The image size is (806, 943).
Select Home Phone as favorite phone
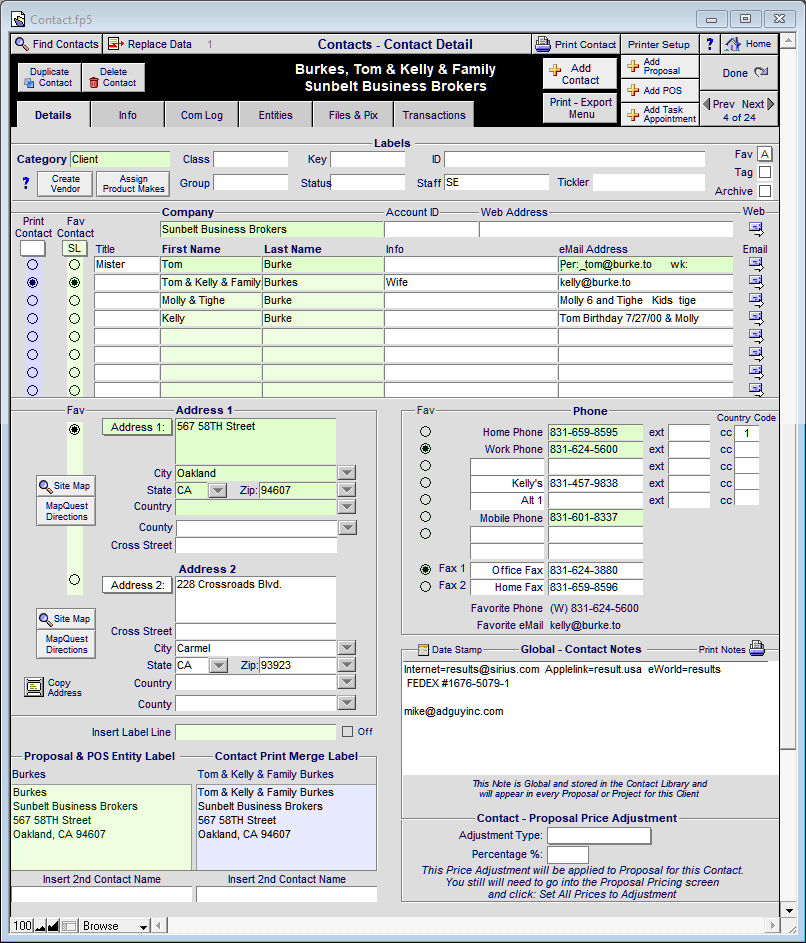pyautogui.click(x=425, y=432)
